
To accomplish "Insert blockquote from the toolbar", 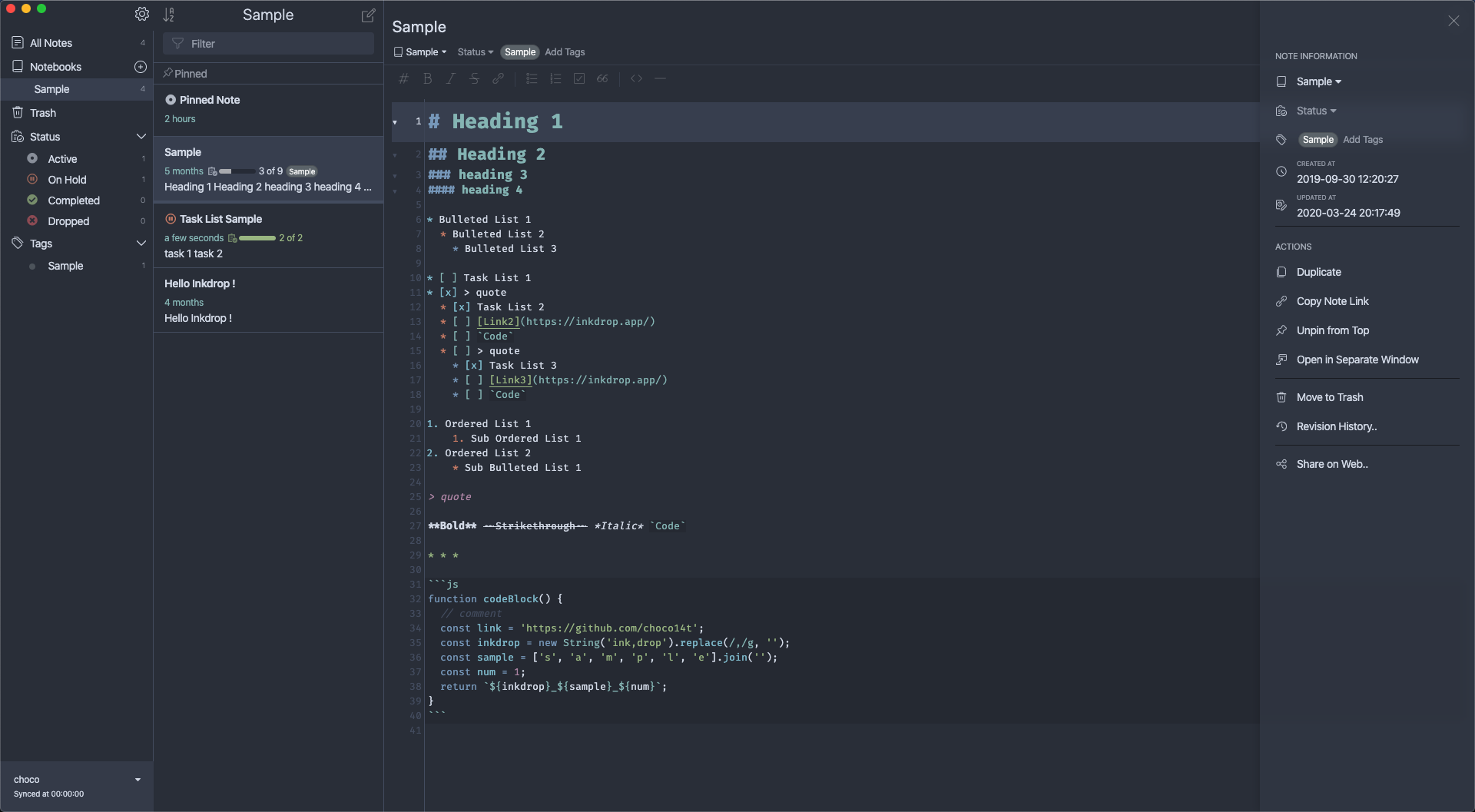I will (602, 78).
